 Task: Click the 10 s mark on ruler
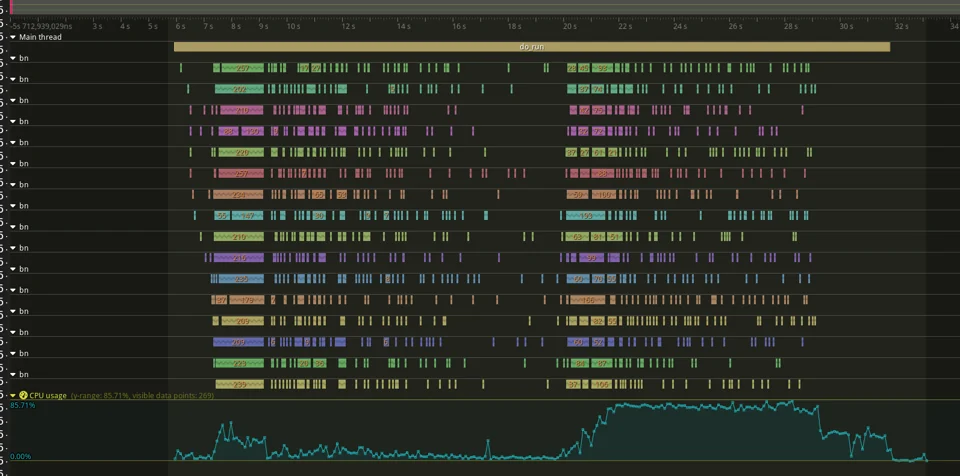293,26
